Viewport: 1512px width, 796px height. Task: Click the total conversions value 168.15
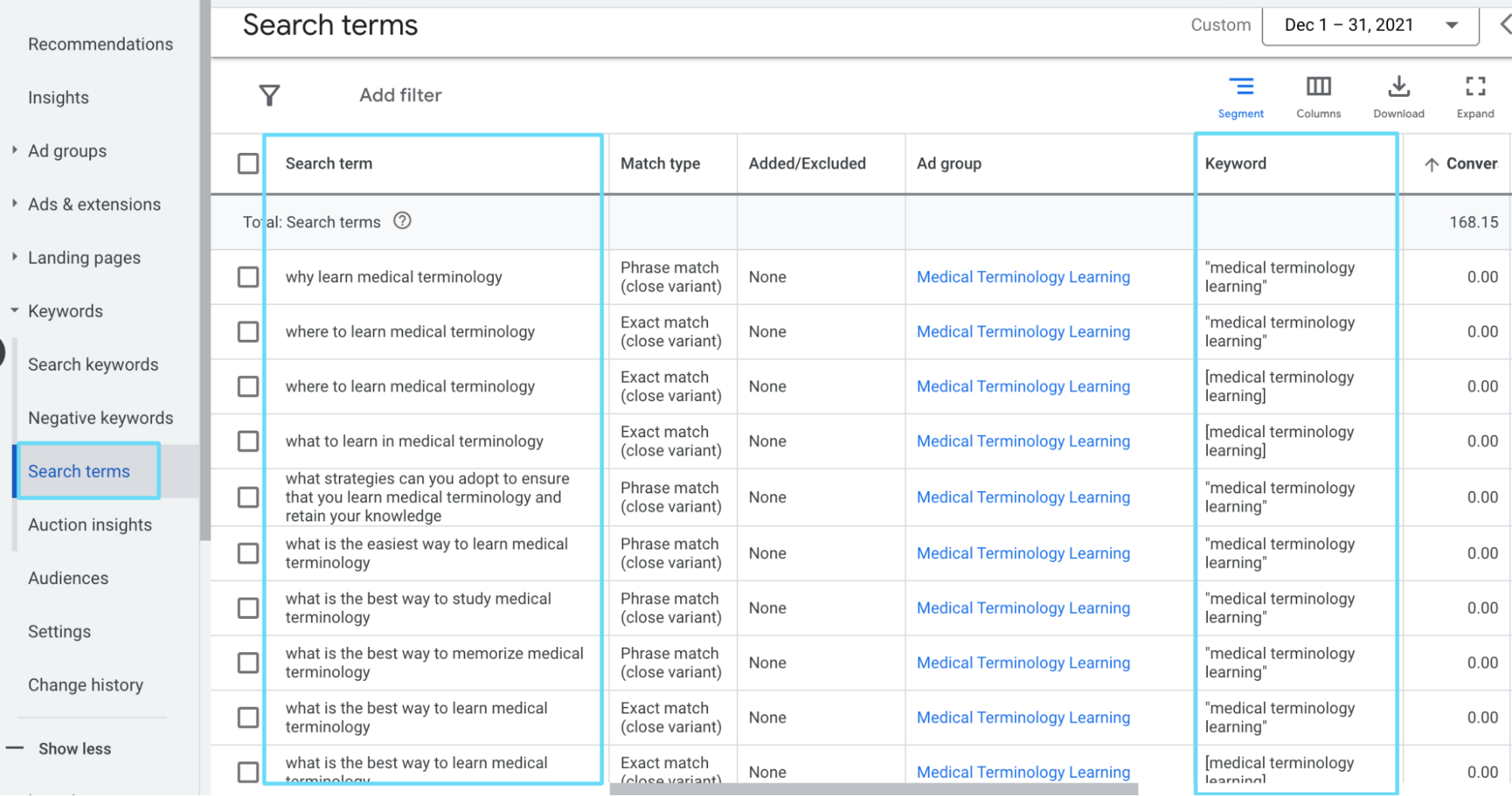click(x=1473, y=222)
